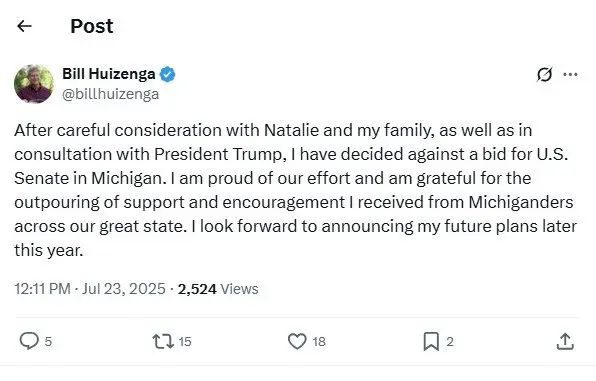Click the like count of 18

point(319,341)
